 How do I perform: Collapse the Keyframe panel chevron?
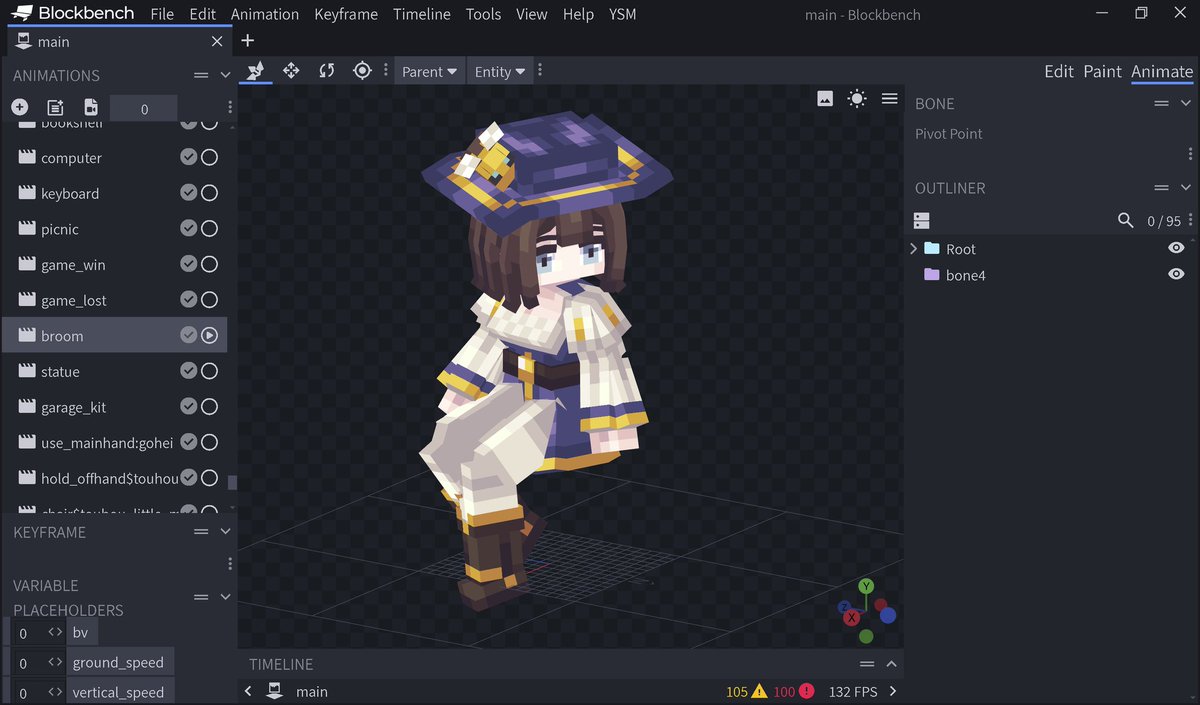click(225, 532)
